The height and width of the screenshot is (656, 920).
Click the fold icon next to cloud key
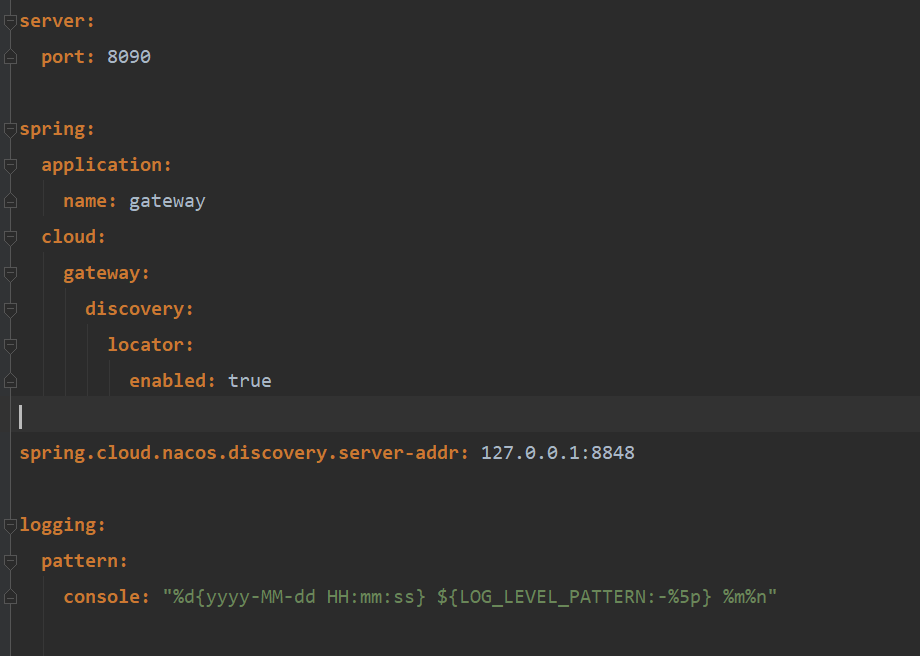pos(9,236)
